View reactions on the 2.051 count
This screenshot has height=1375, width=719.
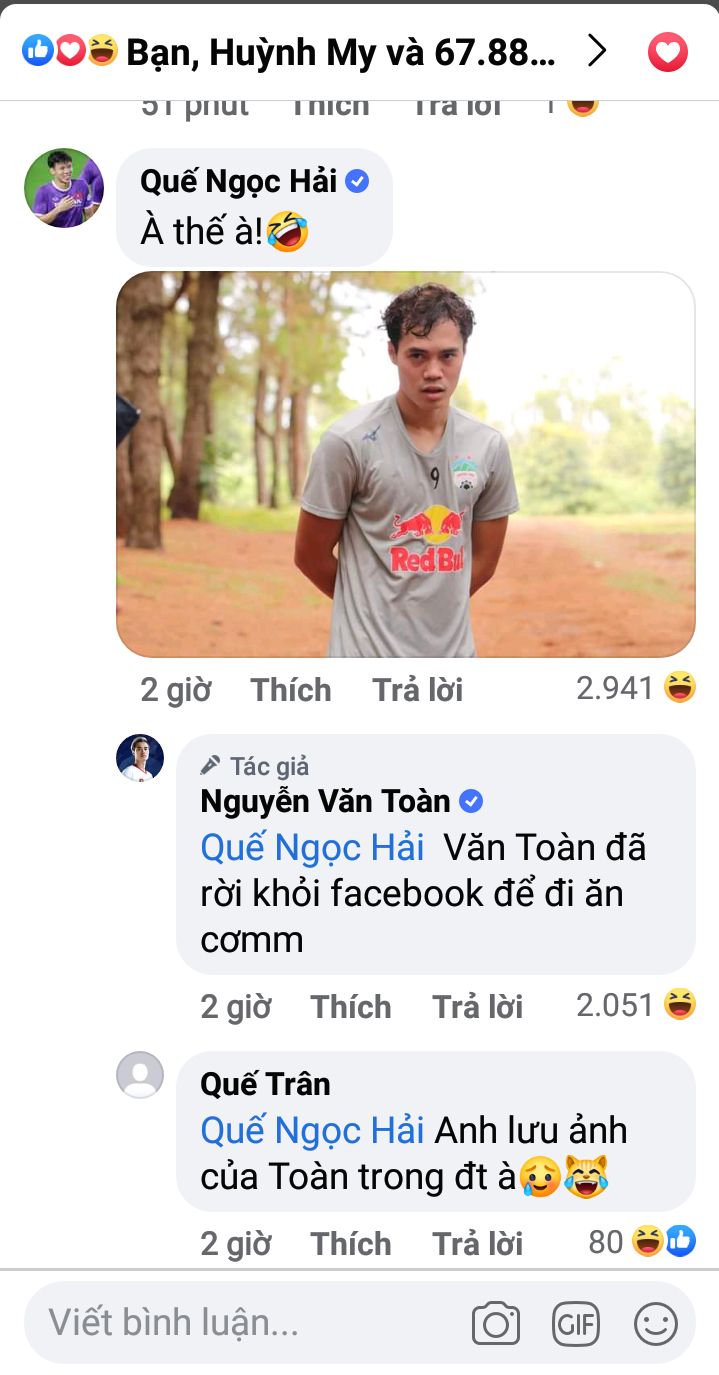click(636, 1005)
